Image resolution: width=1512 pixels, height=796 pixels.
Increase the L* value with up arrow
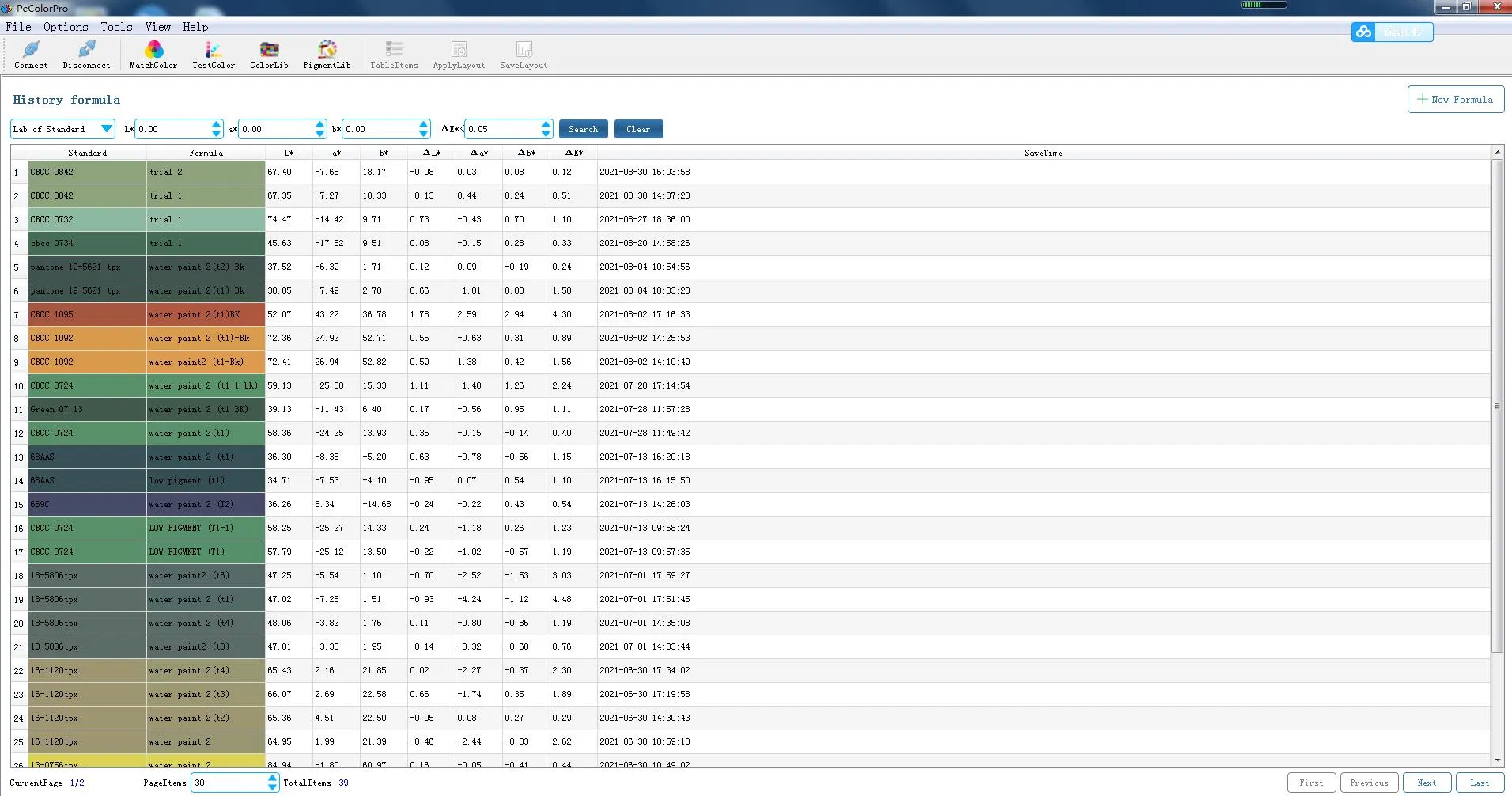click(x=217, y=124)
